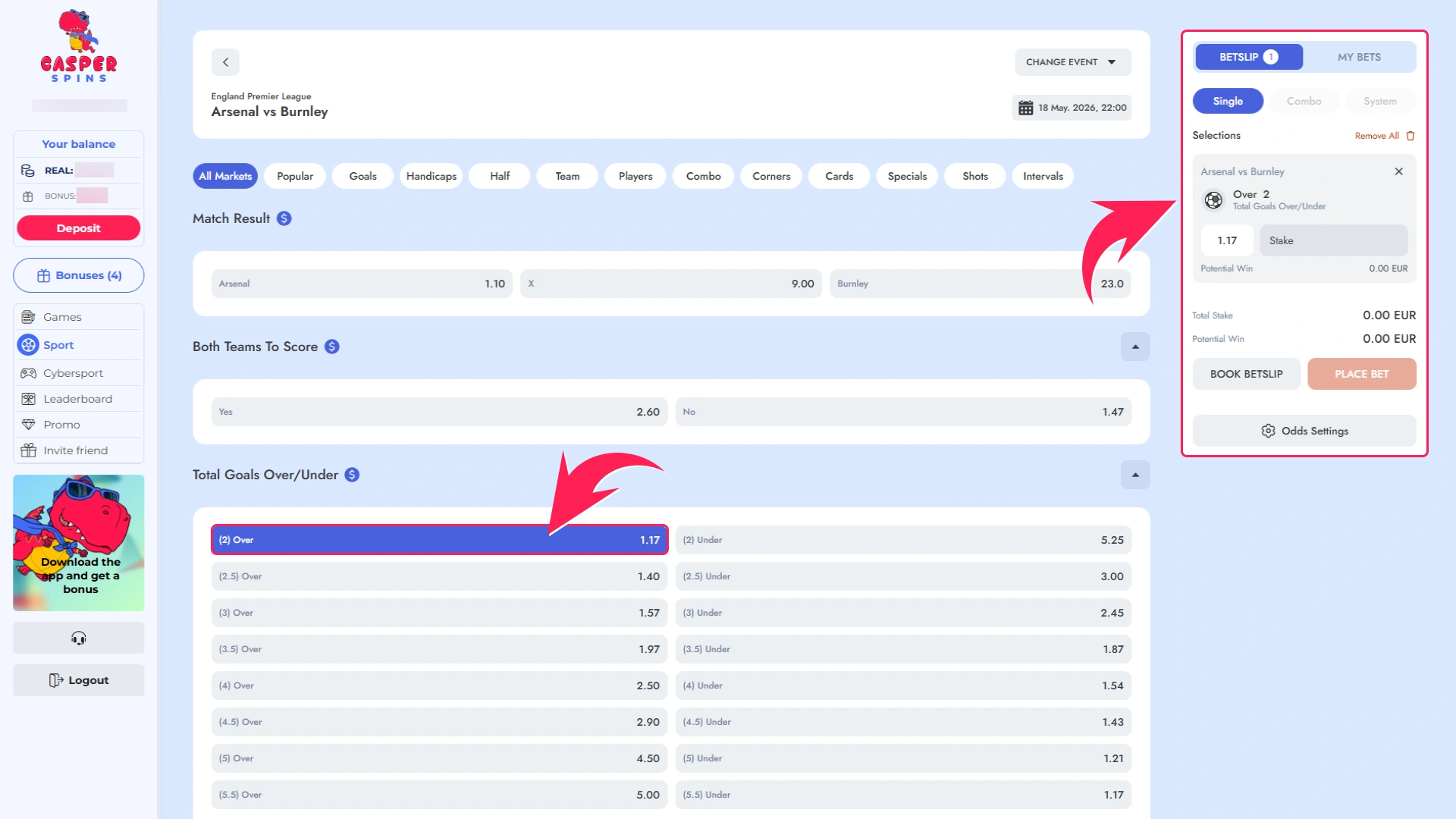Image resolution: width=1456 pixels, height=819 pixels.
Task: Click the Casper Spins logo
Action: click(79, 46)
